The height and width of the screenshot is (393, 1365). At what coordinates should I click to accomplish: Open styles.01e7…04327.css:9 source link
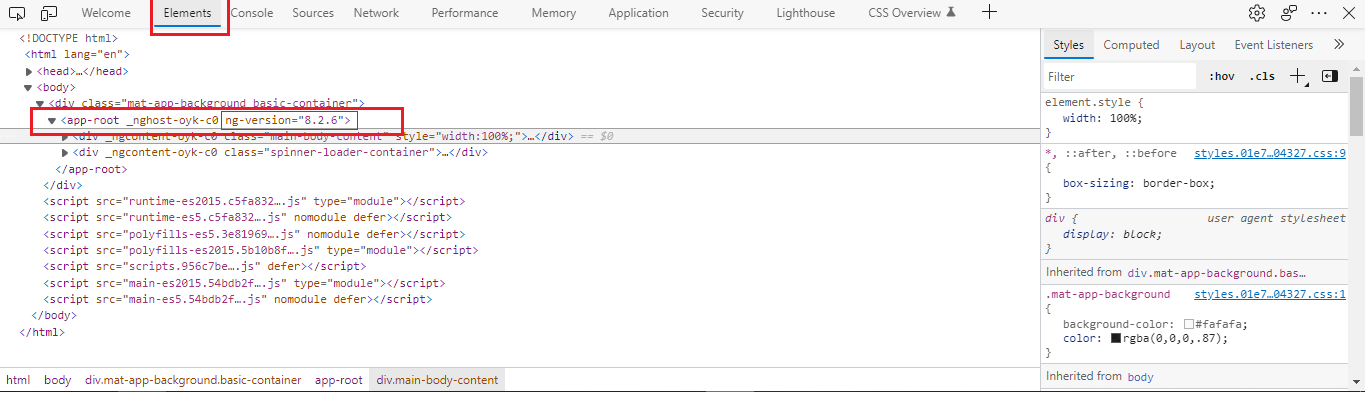[x=1270, y=154]
